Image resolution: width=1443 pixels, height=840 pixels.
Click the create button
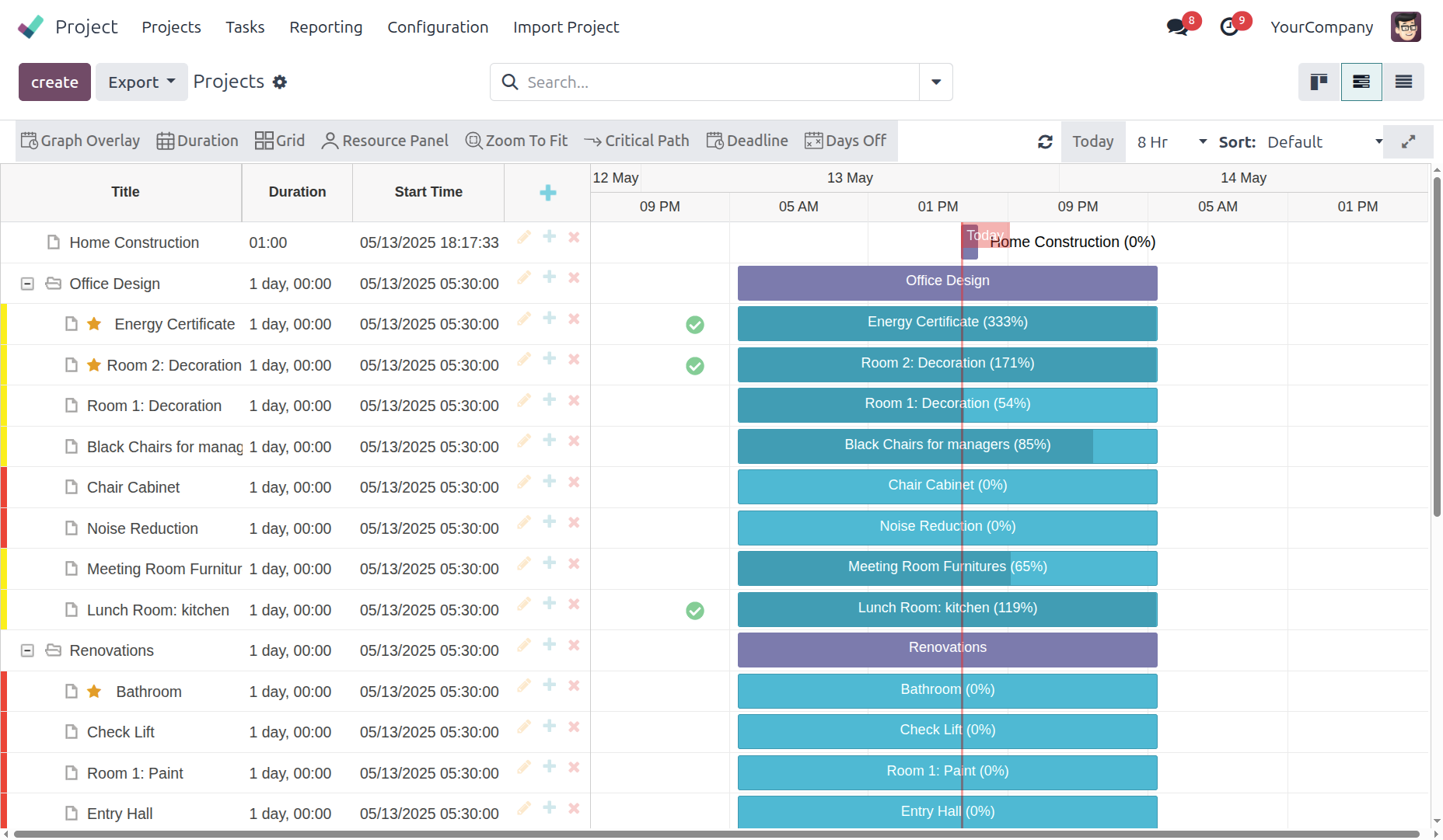(54, 82)
